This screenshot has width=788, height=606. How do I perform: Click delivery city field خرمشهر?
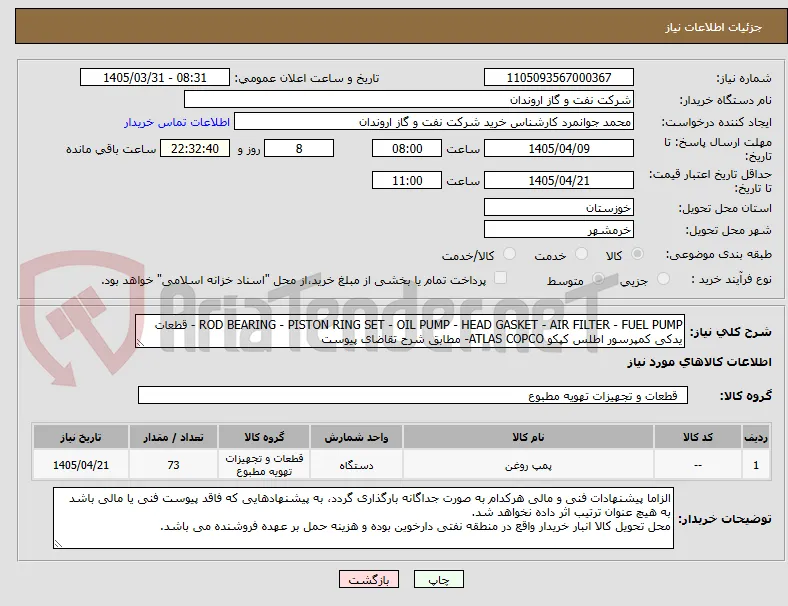559,230
